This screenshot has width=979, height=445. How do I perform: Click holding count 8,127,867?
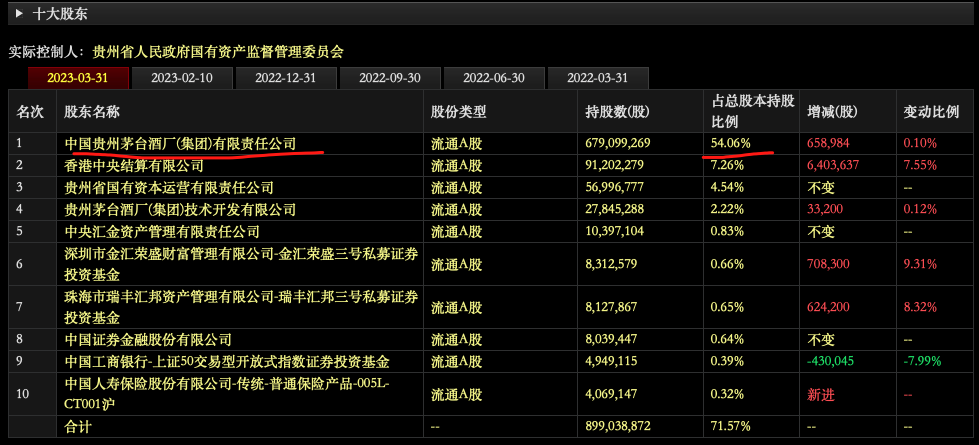(x=611, y=307)
